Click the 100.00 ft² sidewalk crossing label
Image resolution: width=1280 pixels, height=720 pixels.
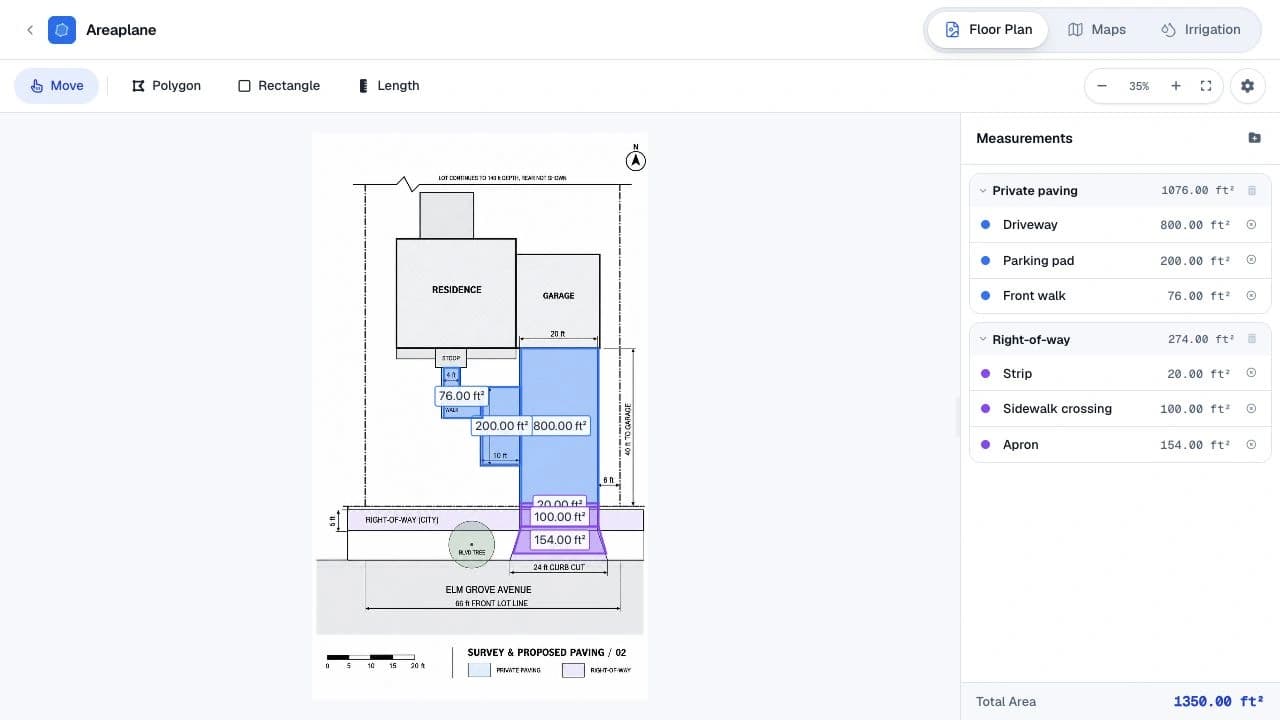click(x=560, y=517)
